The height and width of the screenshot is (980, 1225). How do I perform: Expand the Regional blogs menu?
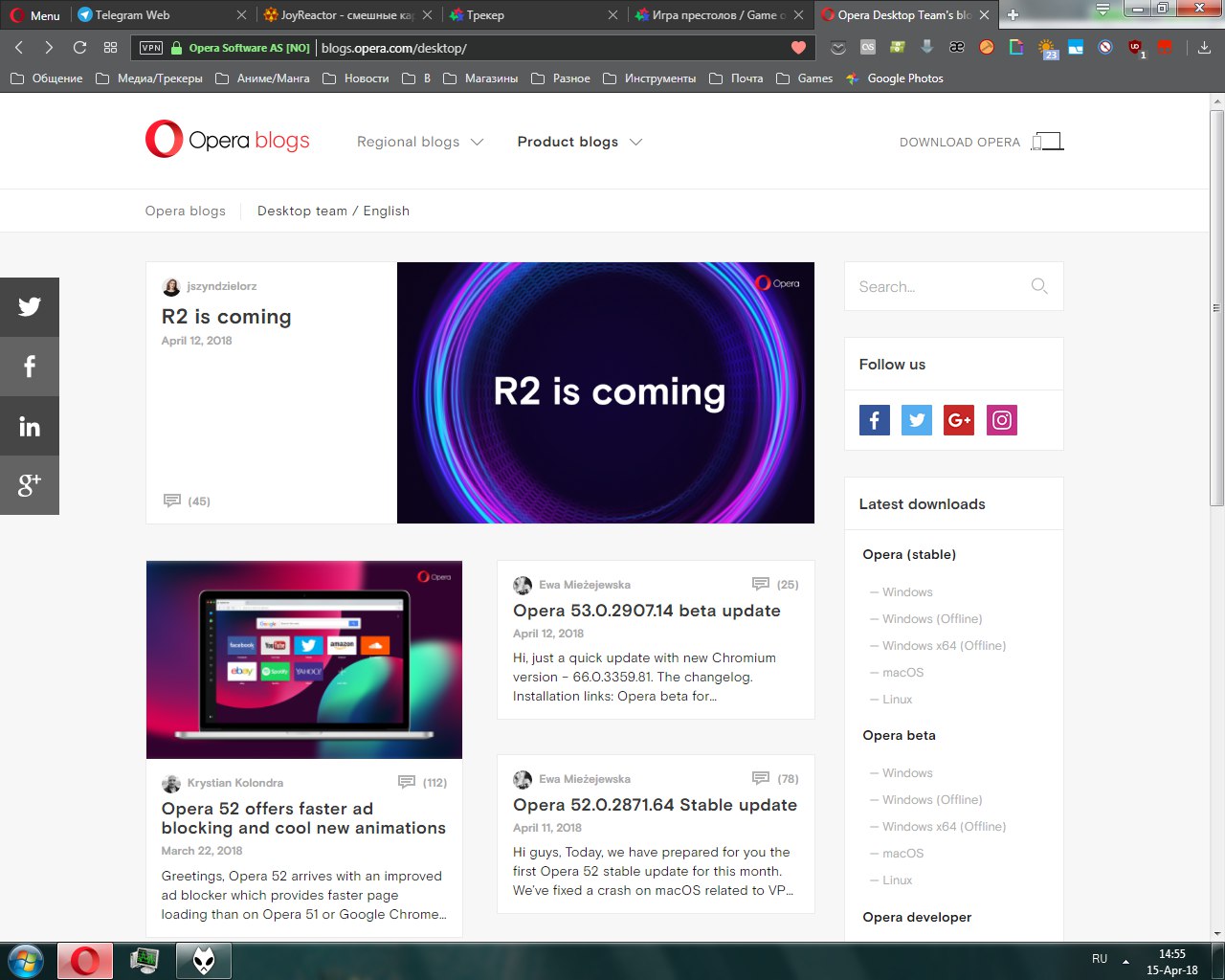pyautogui.click(x=420, y=142)
